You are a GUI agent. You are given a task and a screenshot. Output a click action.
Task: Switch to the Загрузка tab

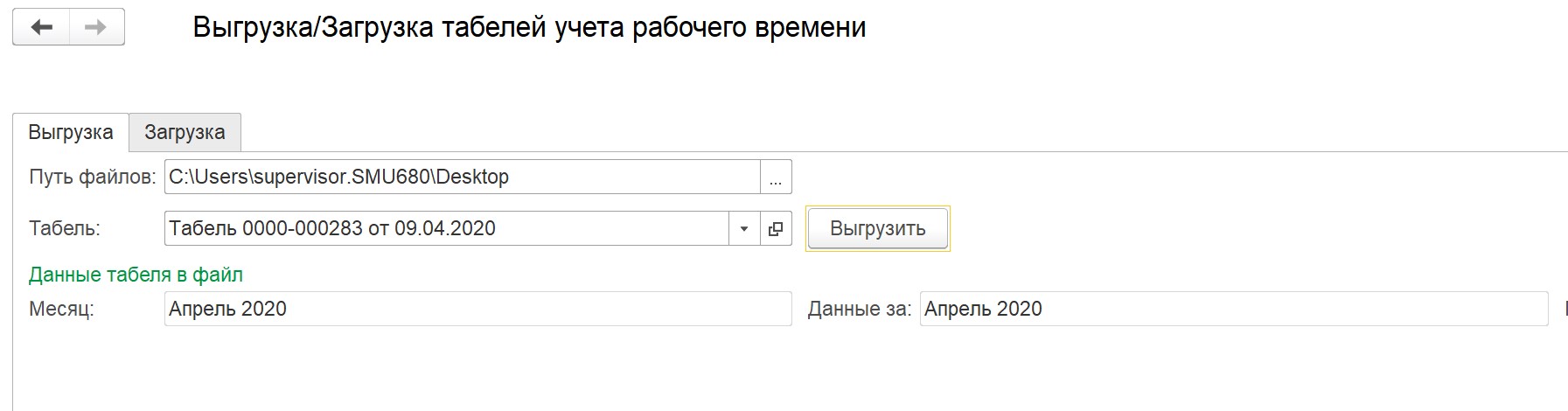click(x=185, y=133)
